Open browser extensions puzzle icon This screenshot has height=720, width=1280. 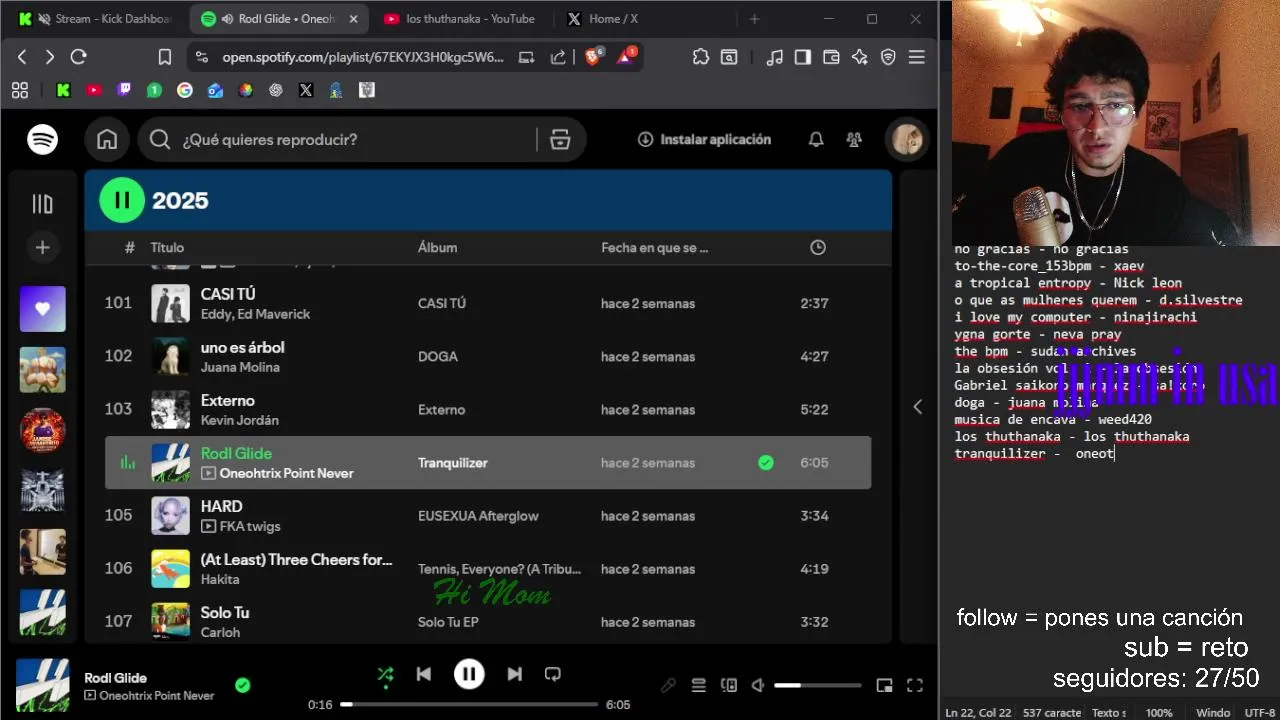pos(701,57)
